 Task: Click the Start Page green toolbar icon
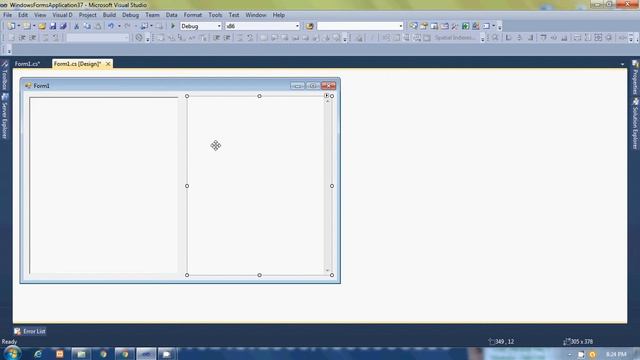pos(465,26)
